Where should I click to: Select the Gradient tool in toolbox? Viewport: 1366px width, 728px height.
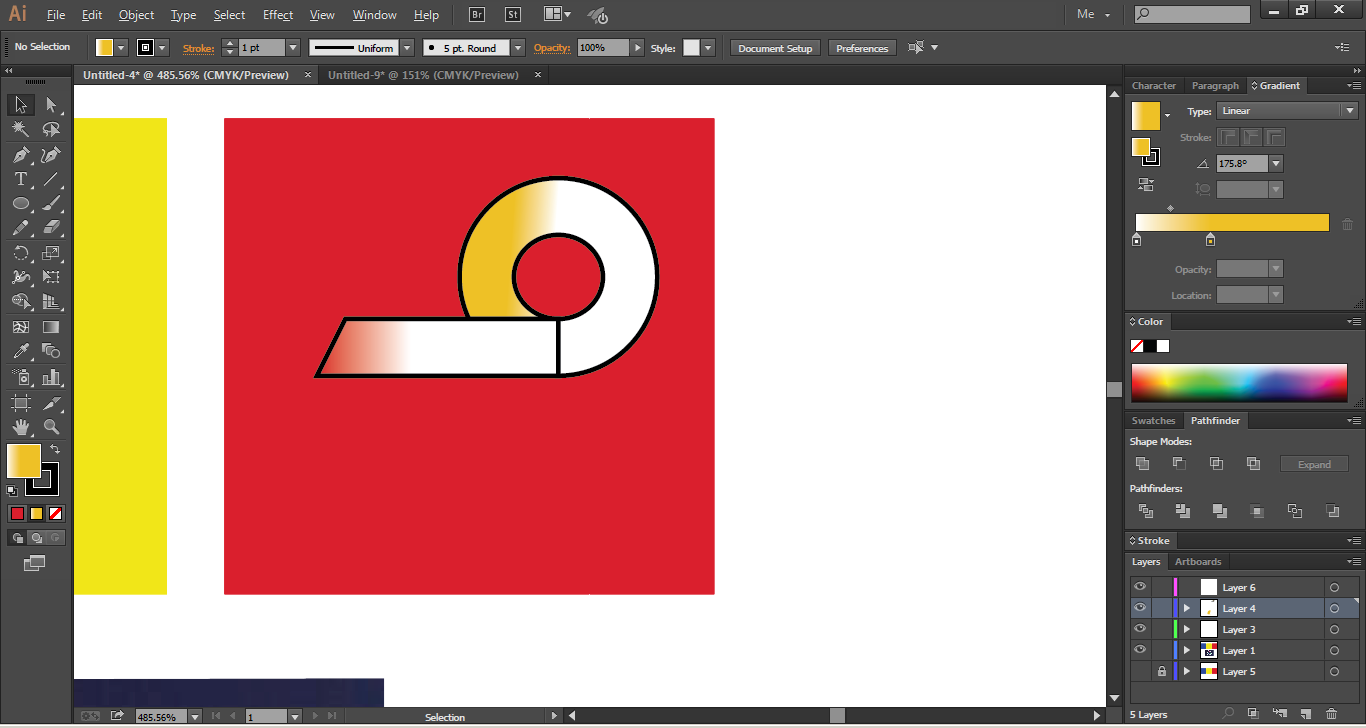tap(52, 327)
